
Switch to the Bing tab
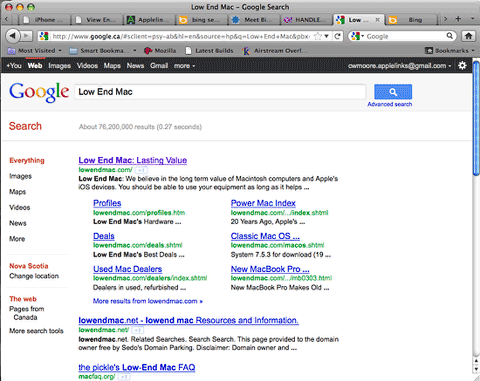click(412, 20)
